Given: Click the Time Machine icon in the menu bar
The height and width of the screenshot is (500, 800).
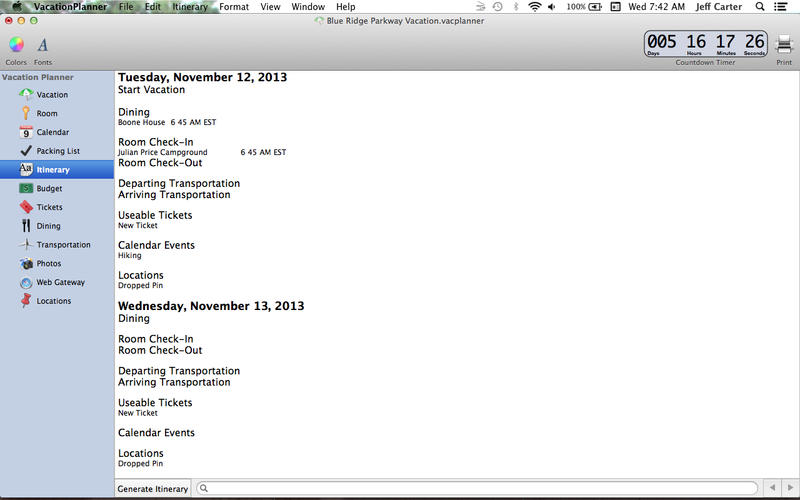Looking at the screenshot, I should click(x=498, y=7).
